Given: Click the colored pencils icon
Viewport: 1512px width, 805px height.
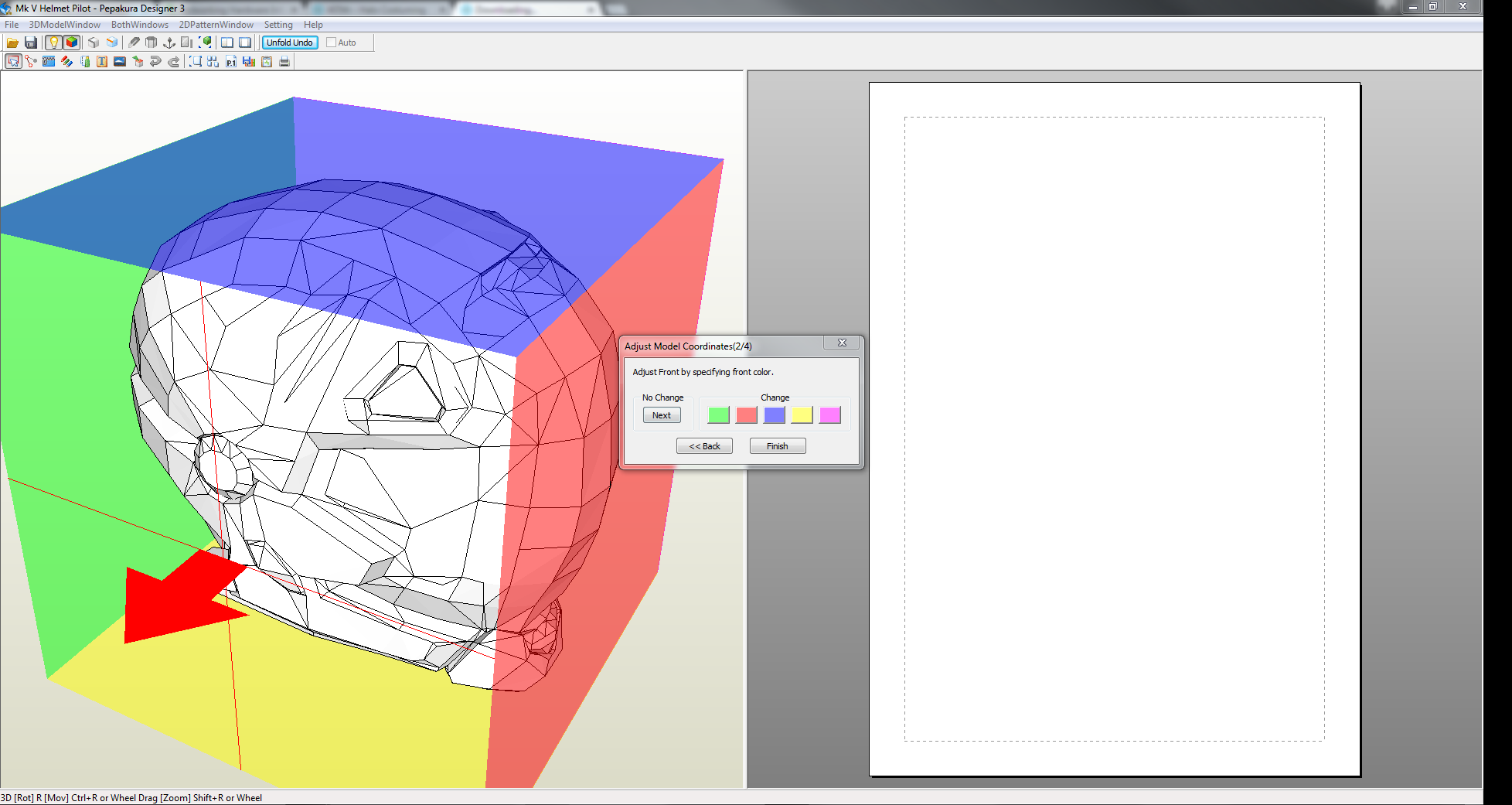Looking at the screenshot, I should (67, 62).
